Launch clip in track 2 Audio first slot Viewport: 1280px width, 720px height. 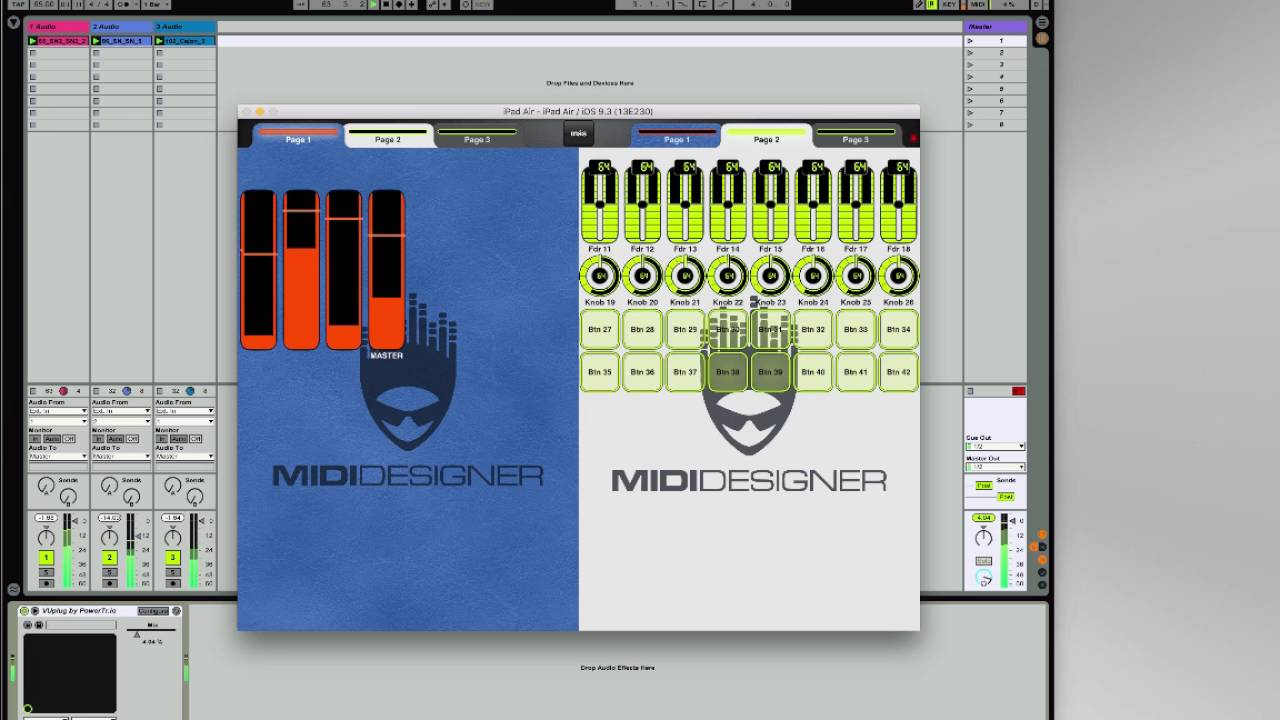click(x=96, y=41)
